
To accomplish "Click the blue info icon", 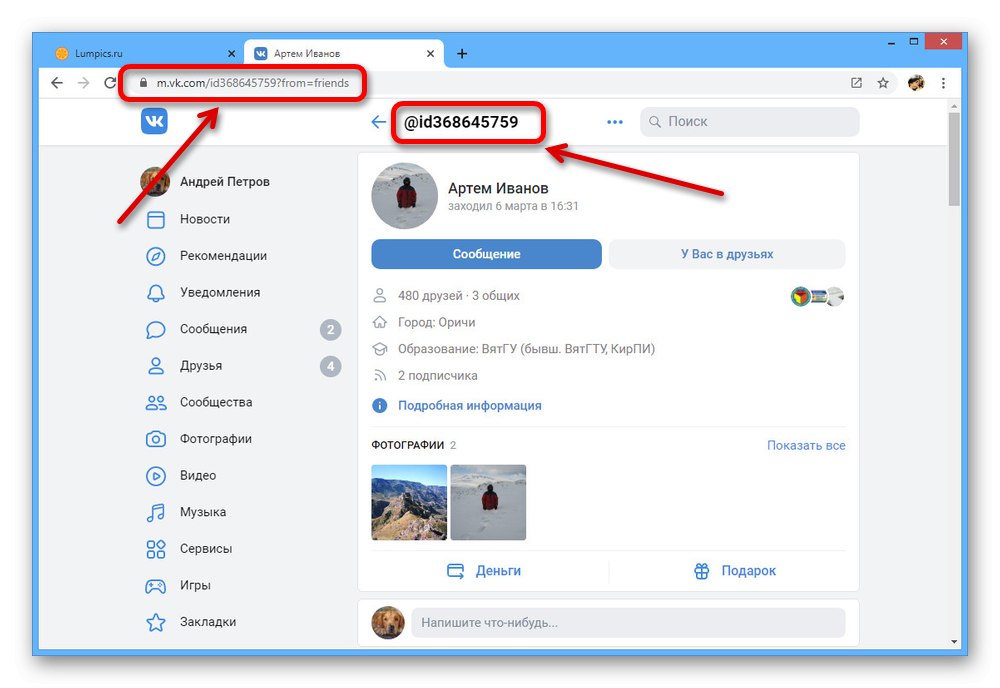I will coord(379,406).
